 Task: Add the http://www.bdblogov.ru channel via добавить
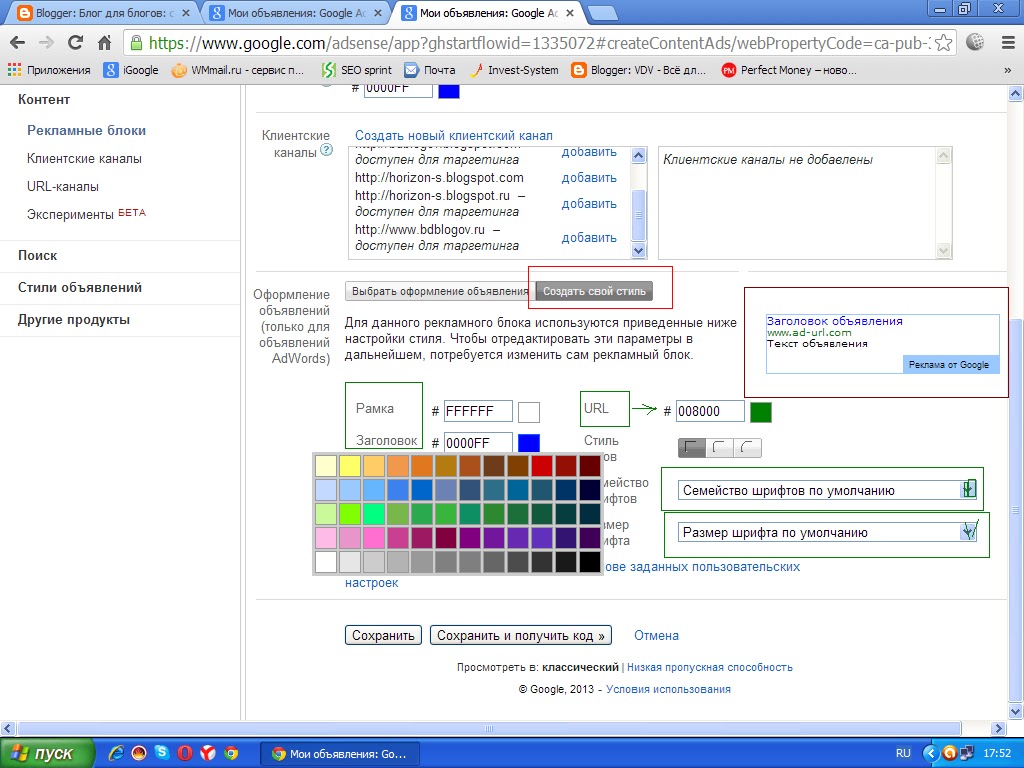(589, 238)
